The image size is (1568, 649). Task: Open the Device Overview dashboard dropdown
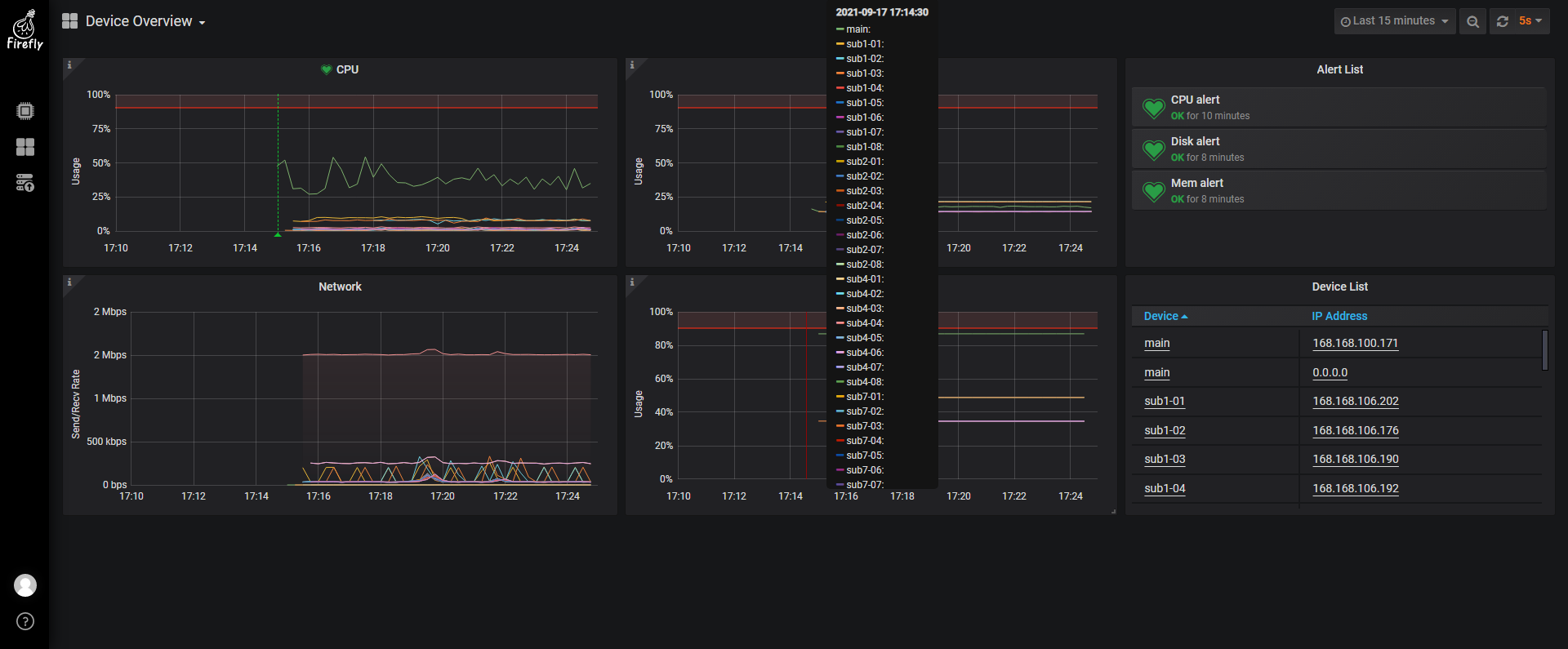pyautogui.click(x=145, y=21)
